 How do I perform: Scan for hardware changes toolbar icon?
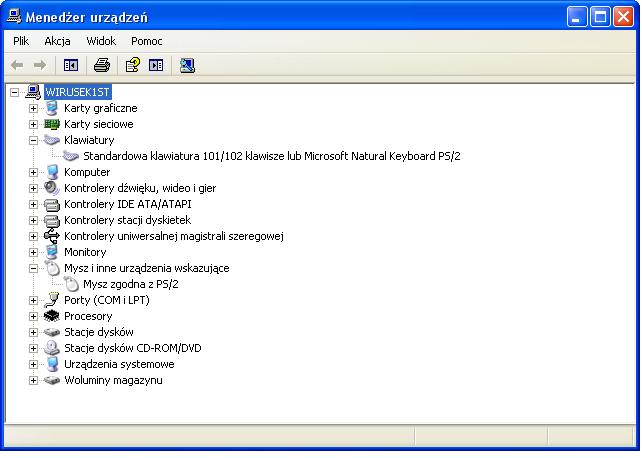click(187, 65)
